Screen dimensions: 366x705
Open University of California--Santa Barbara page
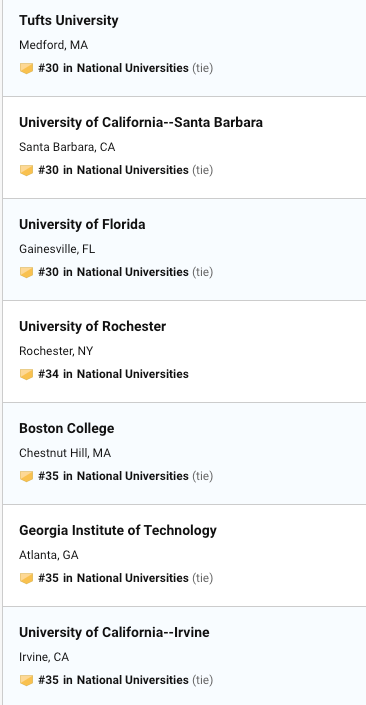(141, 122)
